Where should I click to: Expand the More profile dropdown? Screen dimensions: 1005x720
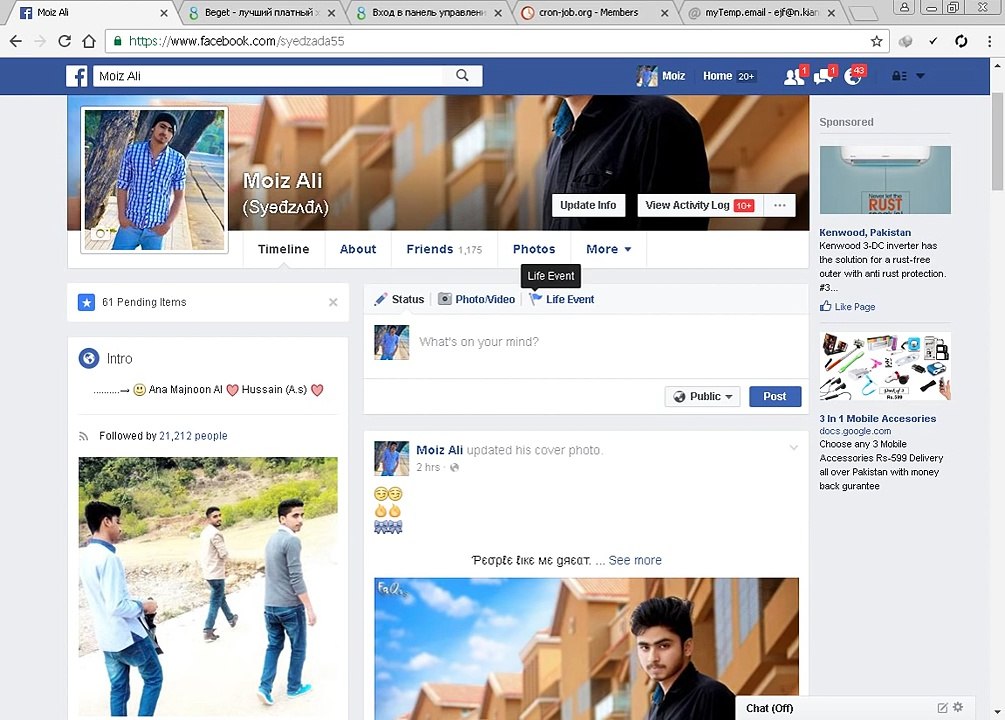[x=608, y=249]
